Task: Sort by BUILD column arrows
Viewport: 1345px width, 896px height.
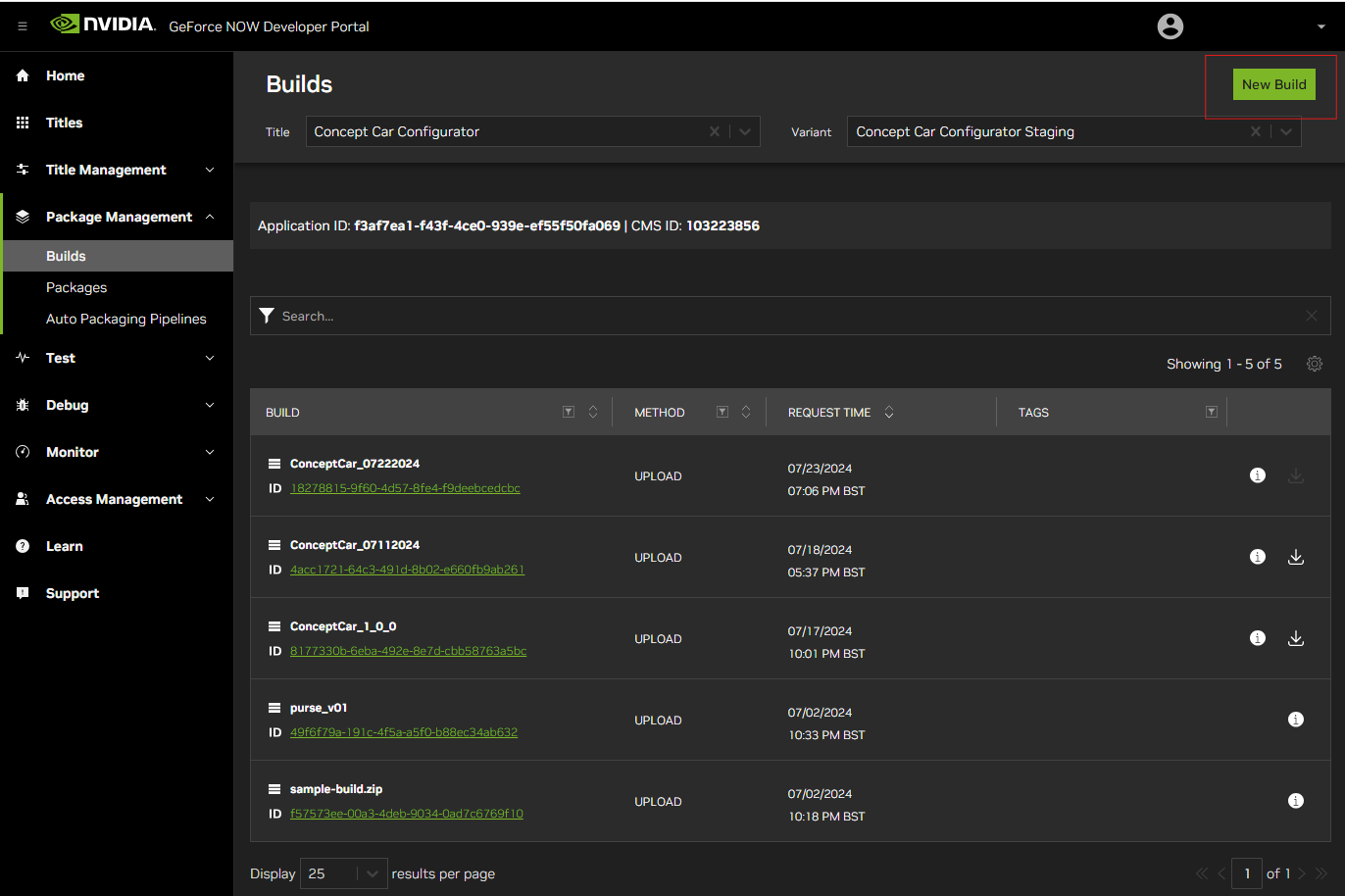Action: tap(593, 412)
